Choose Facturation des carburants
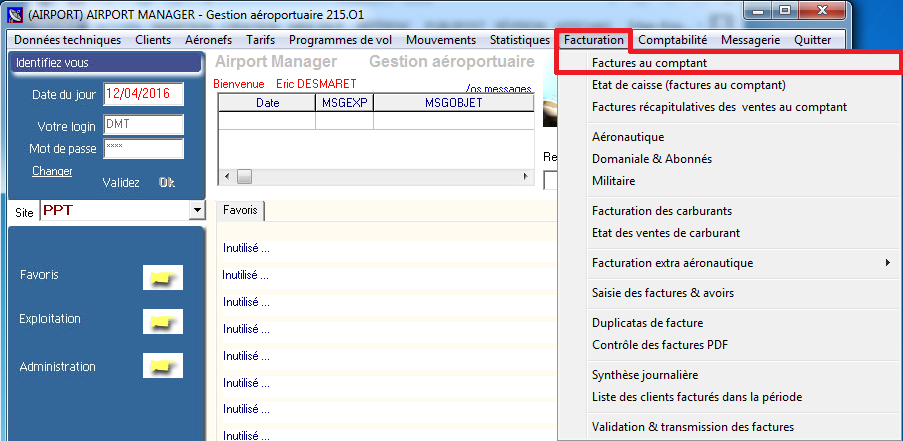 point(661,211)
